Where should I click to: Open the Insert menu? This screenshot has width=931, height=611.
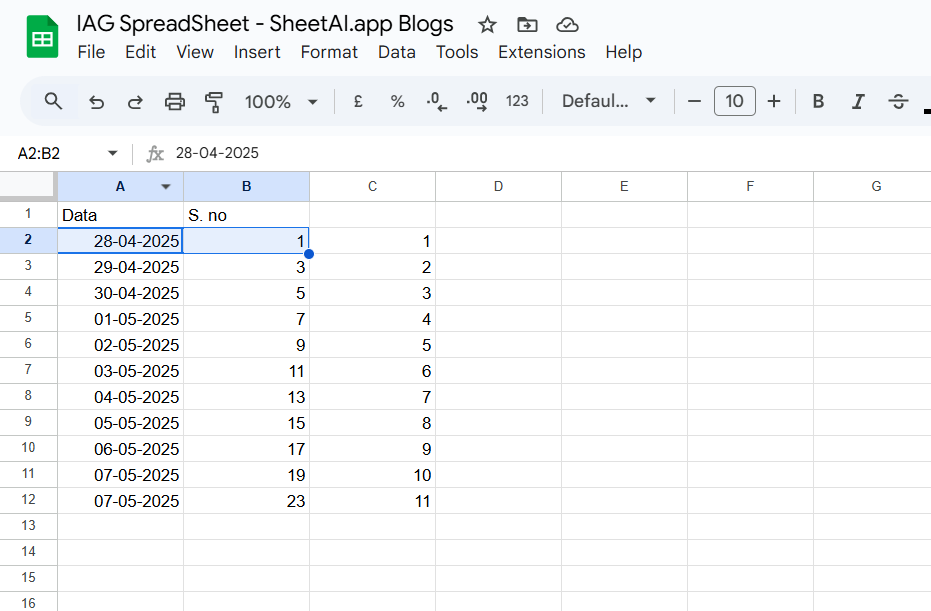257,52
